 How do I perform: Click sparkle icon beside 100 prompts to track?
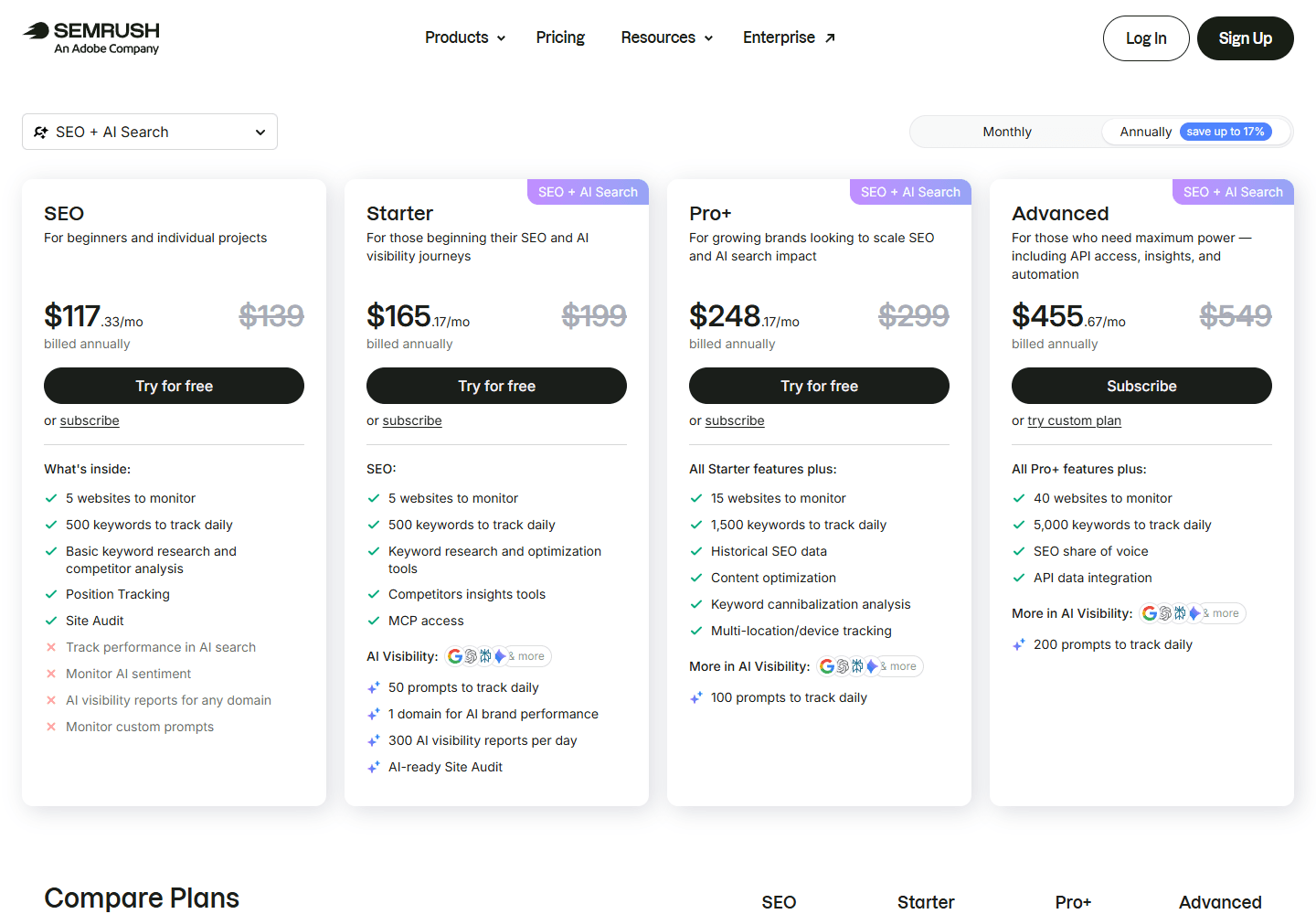(x=696, y=697)
